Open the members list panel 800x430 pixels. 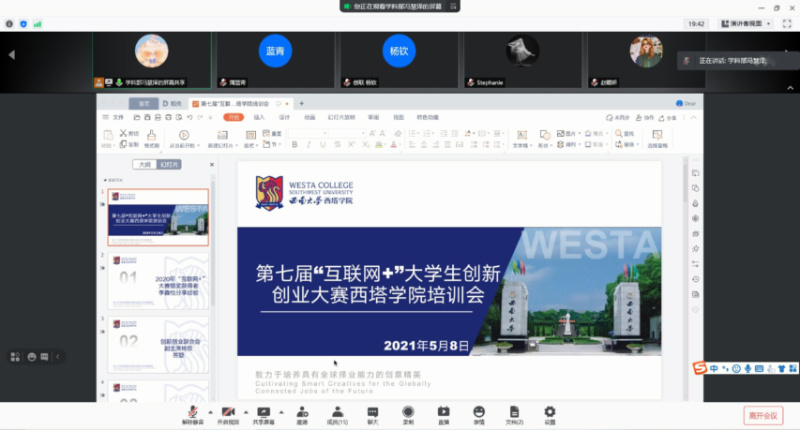pos(337,413)
